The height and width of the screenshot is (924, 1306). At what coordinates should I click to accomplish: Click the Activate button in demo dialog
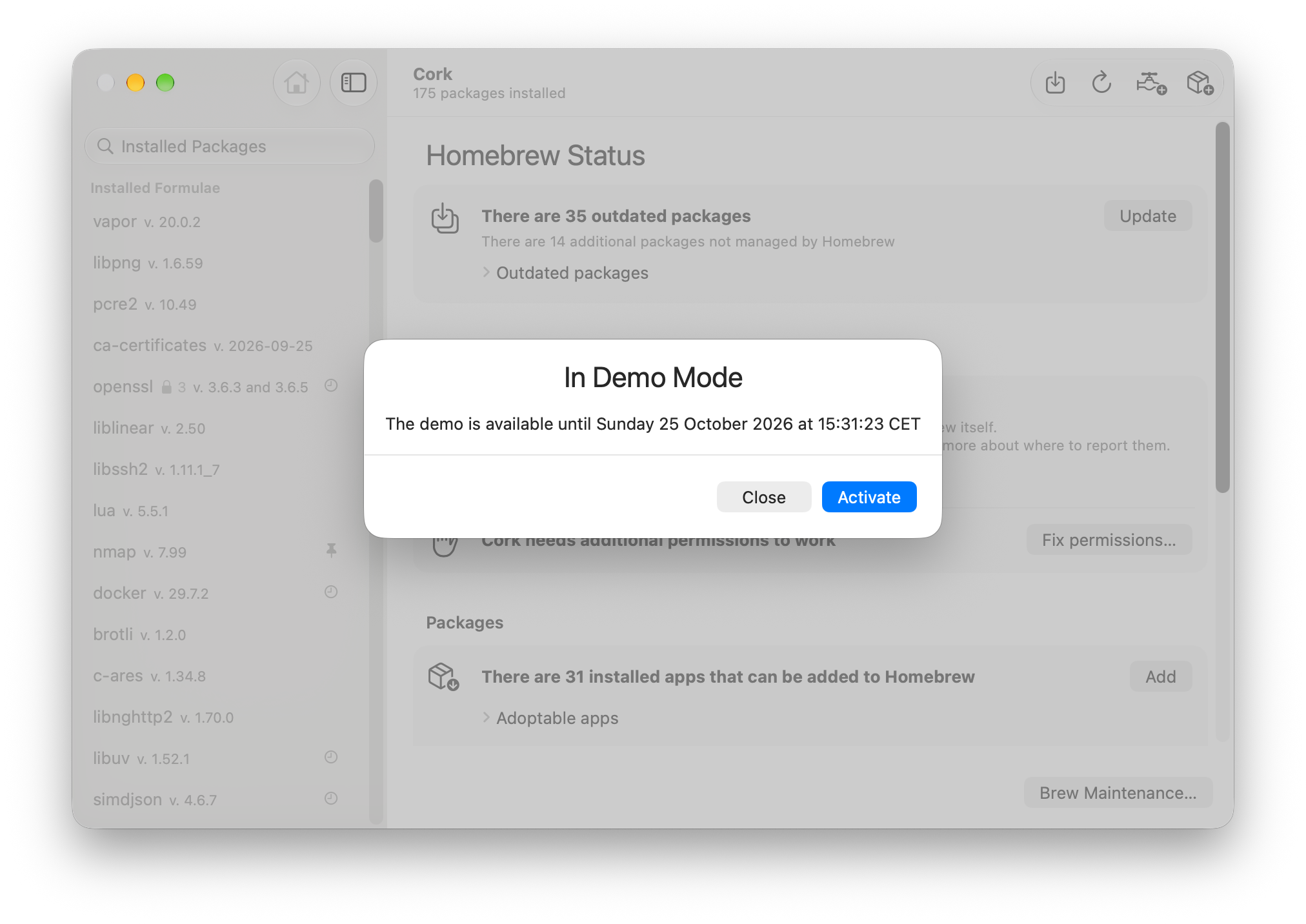[869, 497]
